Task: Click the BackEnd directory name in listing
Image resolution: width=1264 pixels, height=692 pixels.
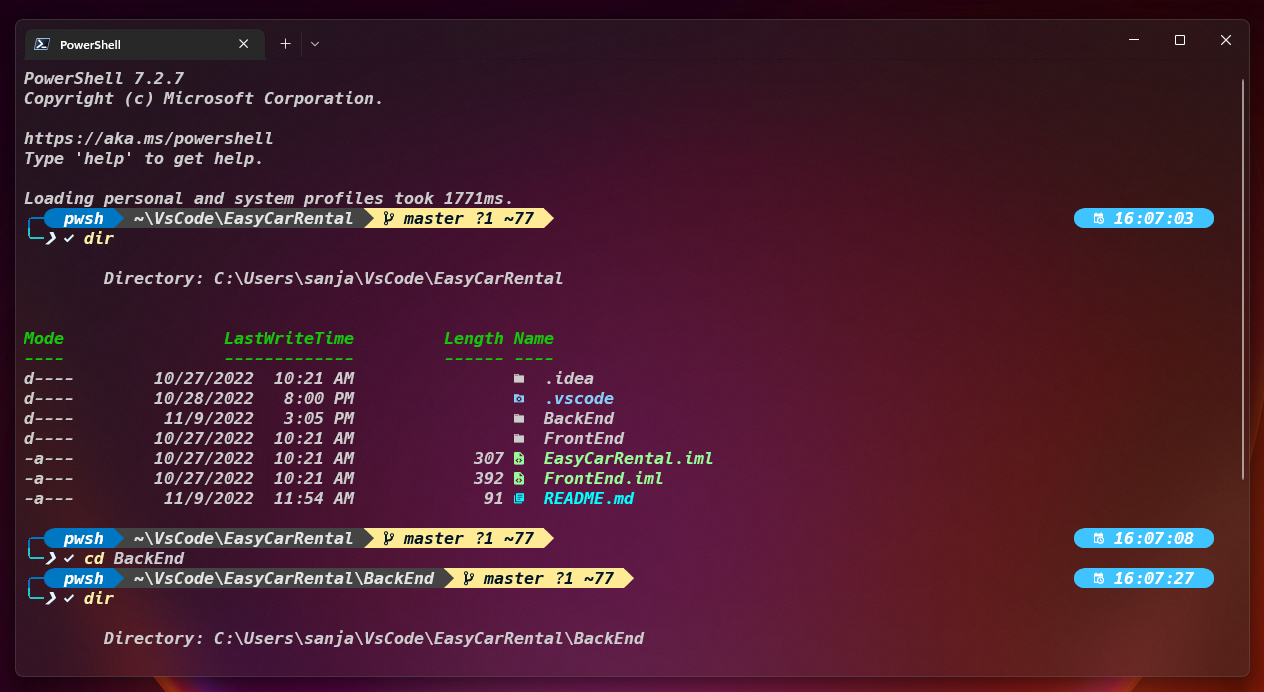Action: coord(579,418)
